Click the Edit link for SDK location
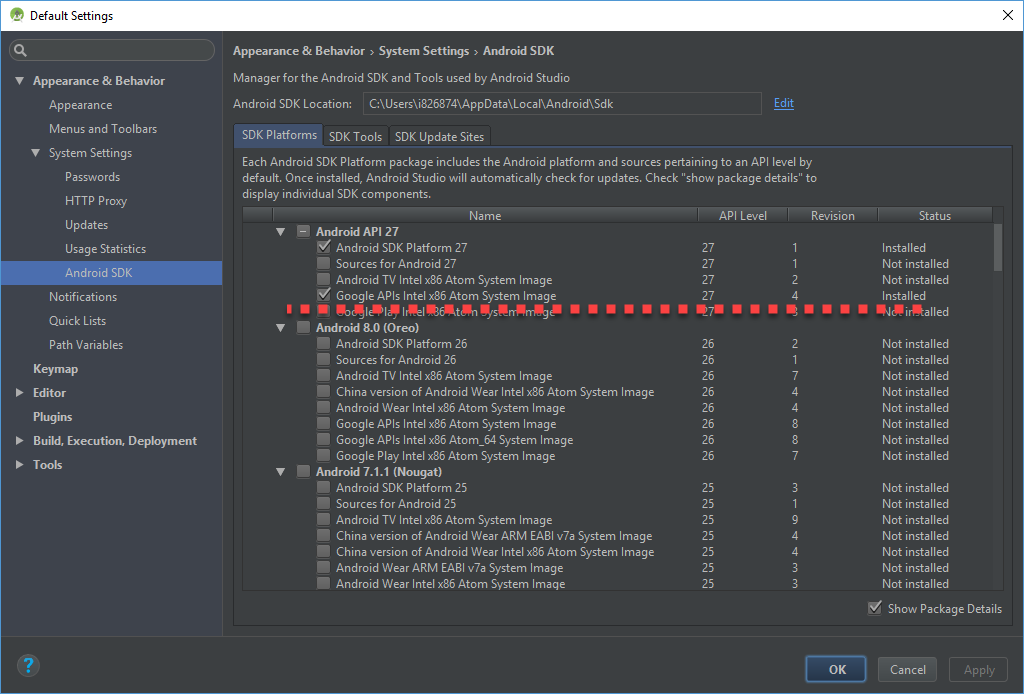 (784, 103)
